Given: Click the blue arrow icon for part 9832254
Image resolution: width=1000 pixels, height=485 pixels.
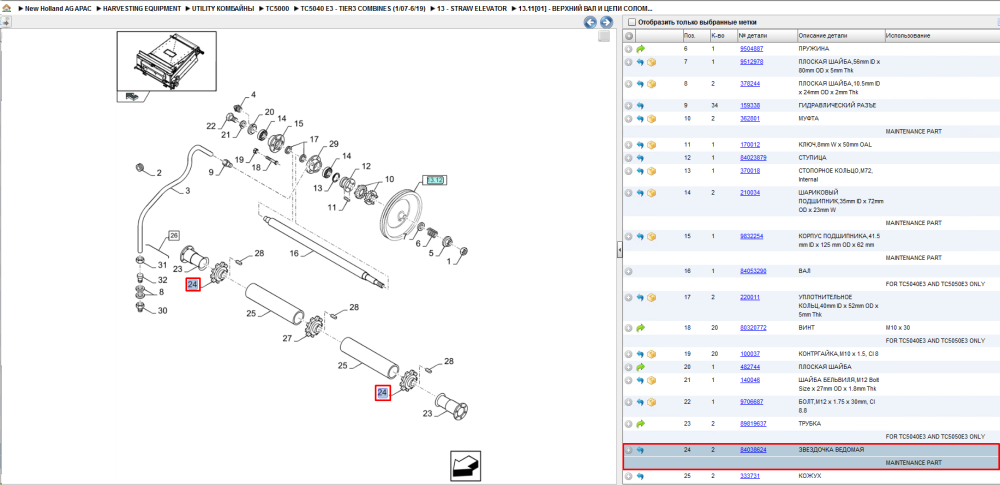Looking at the screenshot, I should [x=640, y=236].
